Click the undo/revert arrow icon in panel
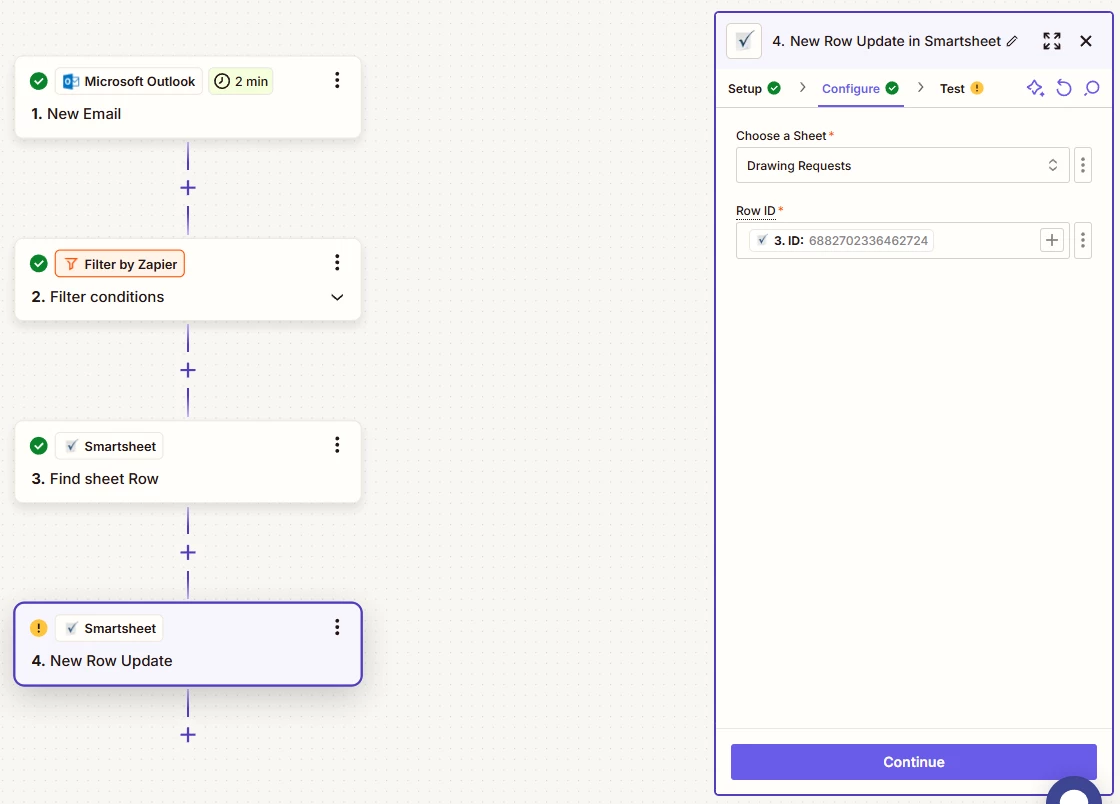Viewport: 1120px width, 804px height. click(x=1064, y=88)
